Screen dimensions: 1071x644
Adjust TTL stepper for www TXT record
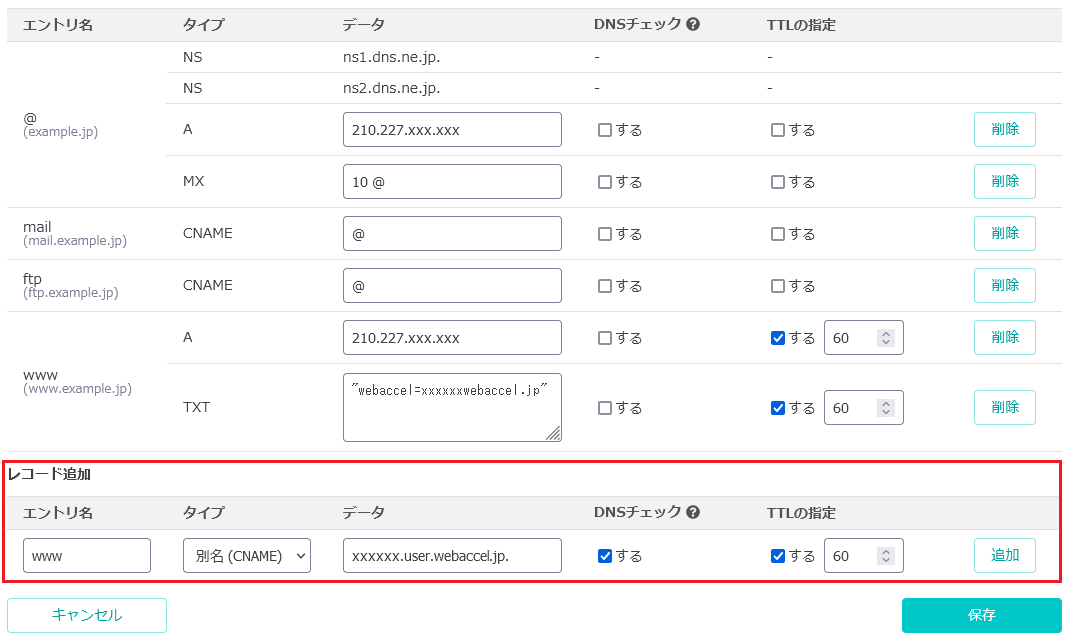pos(886,408)
